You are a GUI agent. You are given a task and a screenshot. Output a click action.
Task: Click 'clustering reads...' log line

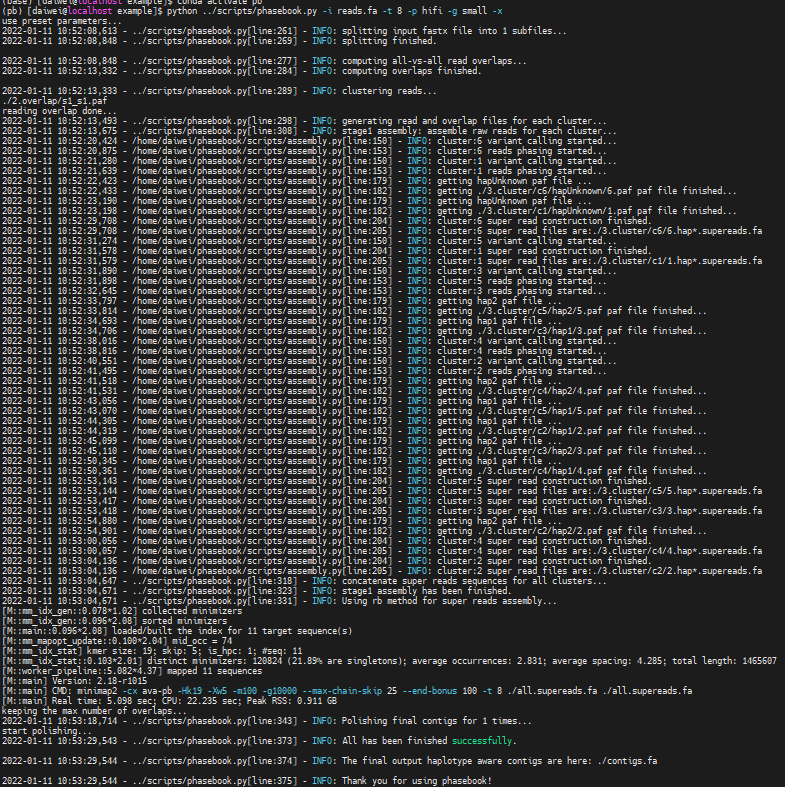[x=219, y=91]
